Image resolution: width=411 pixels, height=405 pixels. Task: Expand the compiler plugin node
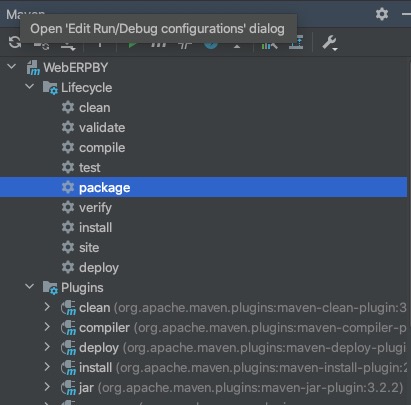[47, 327]
